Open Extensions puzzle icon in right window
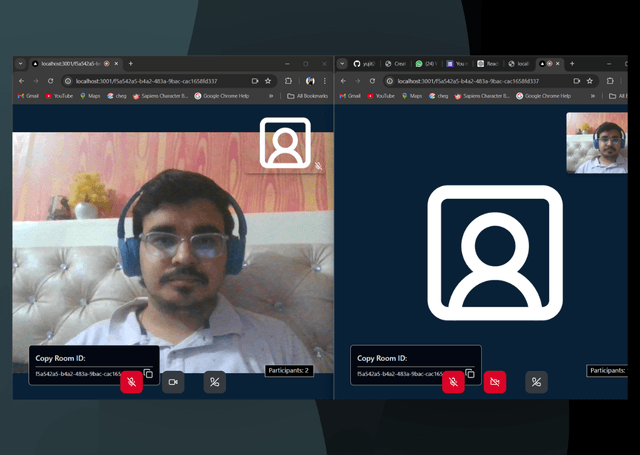This screenshot has width=640, height=455. [x=610, y=81]
